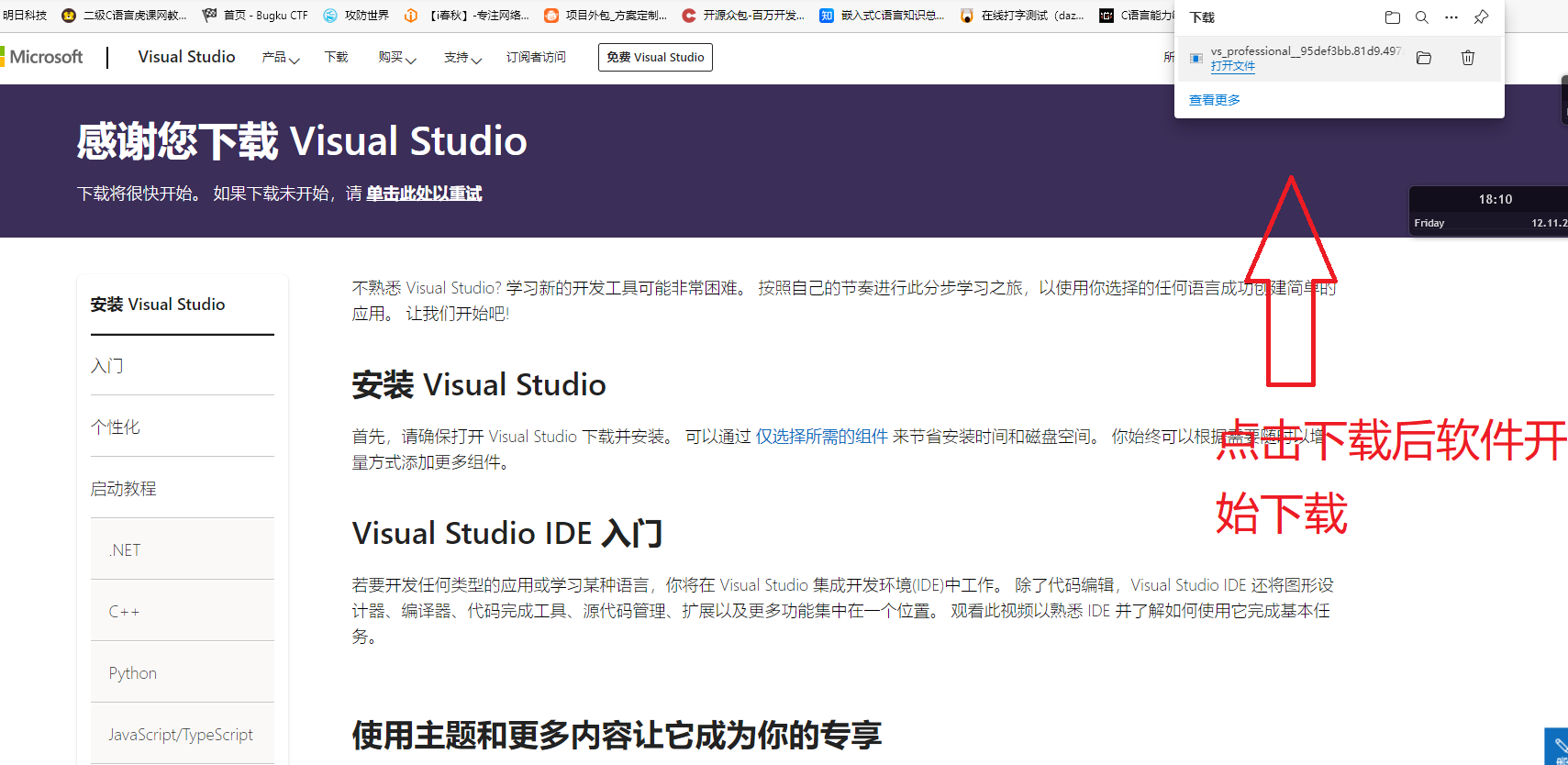
Task: Open downloads folder from the panel header
Action: [1392, 17]
